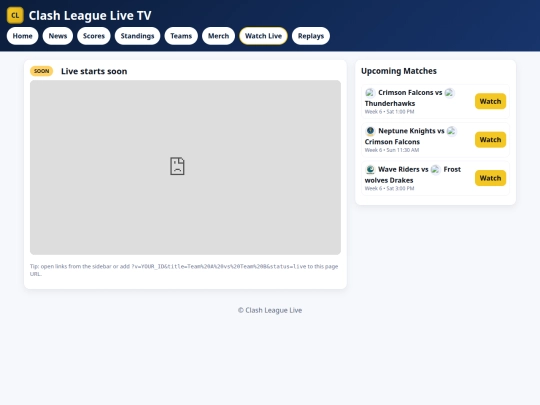This screenshot has height=405, width=540.
Task: Click 'Week 6 • Sat 1:00 PM' text
Action: coord(390,112)
